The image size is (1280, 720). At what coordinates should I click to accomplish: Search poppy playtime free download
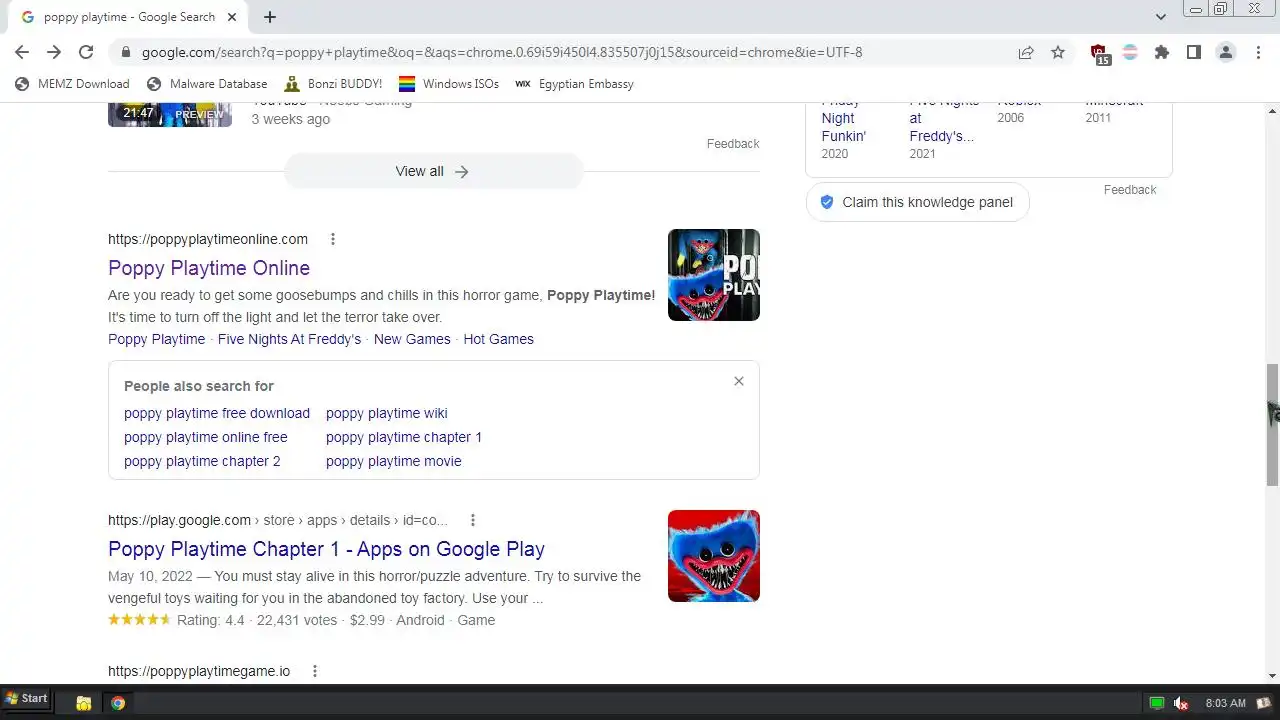pyautogui.click(x=217, y=413)
